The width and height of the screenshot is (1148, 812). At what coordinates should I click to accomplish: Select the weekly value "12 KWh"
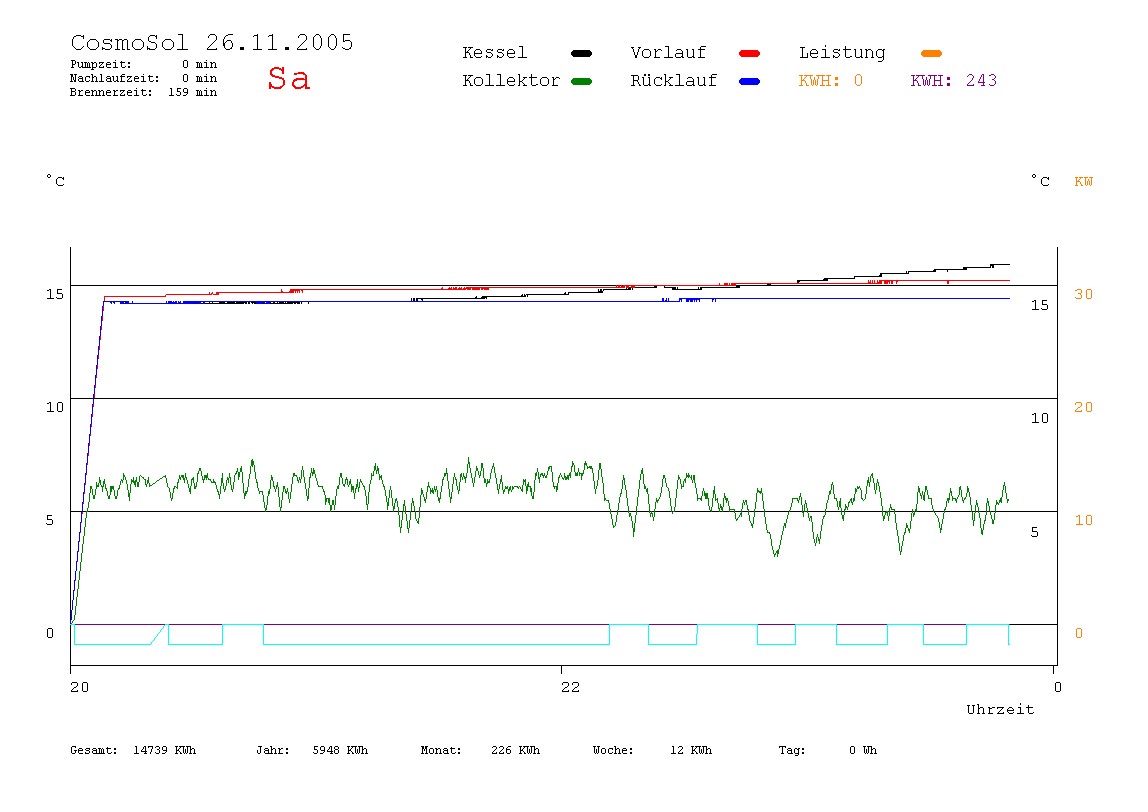[691, 750]
